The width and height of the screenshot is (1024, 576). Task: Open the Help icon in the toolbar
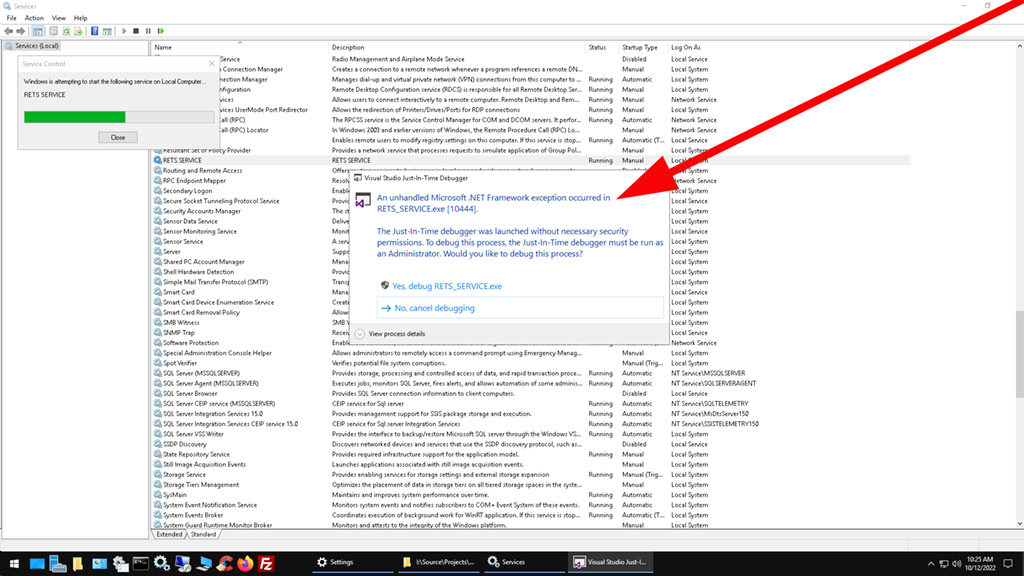(94, 31)
